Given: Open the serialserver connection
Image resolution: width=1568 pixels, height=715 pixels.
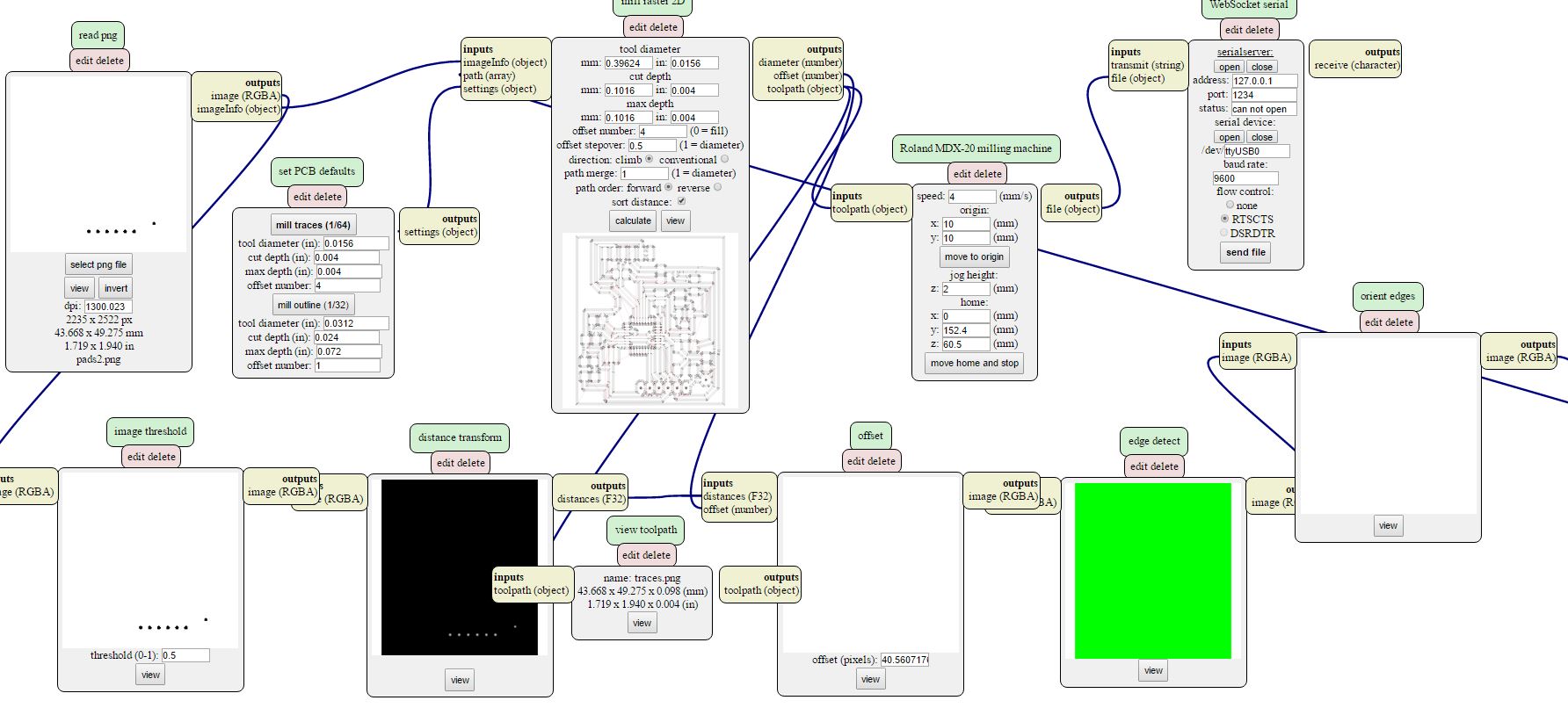Looking at the screenshot, I should point(1230,67).
